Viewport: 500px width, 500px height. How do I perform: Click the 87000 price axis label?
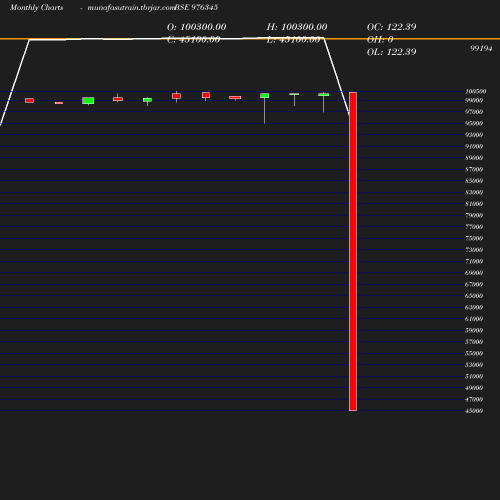coord(474,169)
